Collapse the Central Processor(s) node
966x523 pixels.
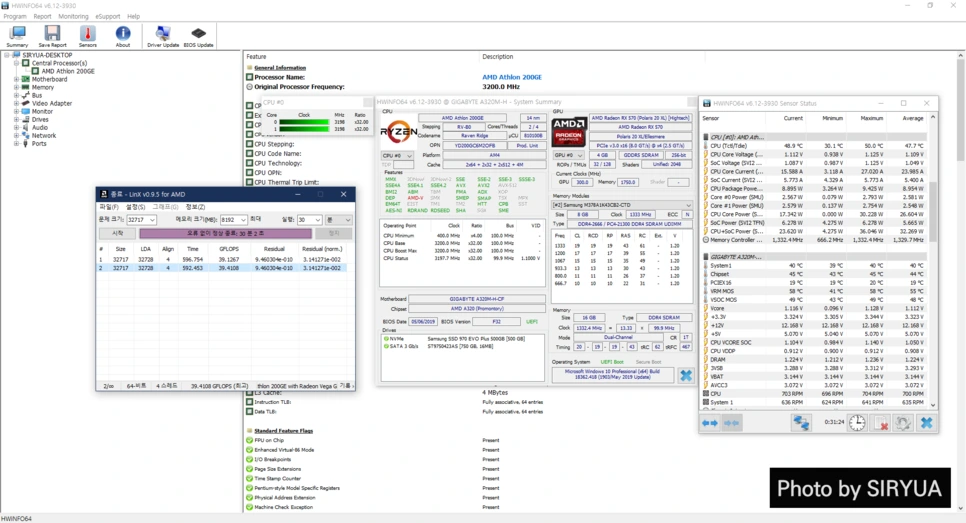pyautogui.click(x=17, y=63)
